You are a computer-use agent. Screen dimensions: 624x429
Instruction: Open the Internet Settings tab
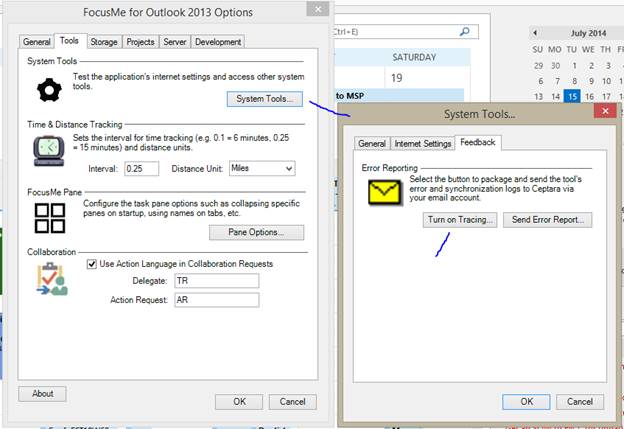(x=423, y=143)
